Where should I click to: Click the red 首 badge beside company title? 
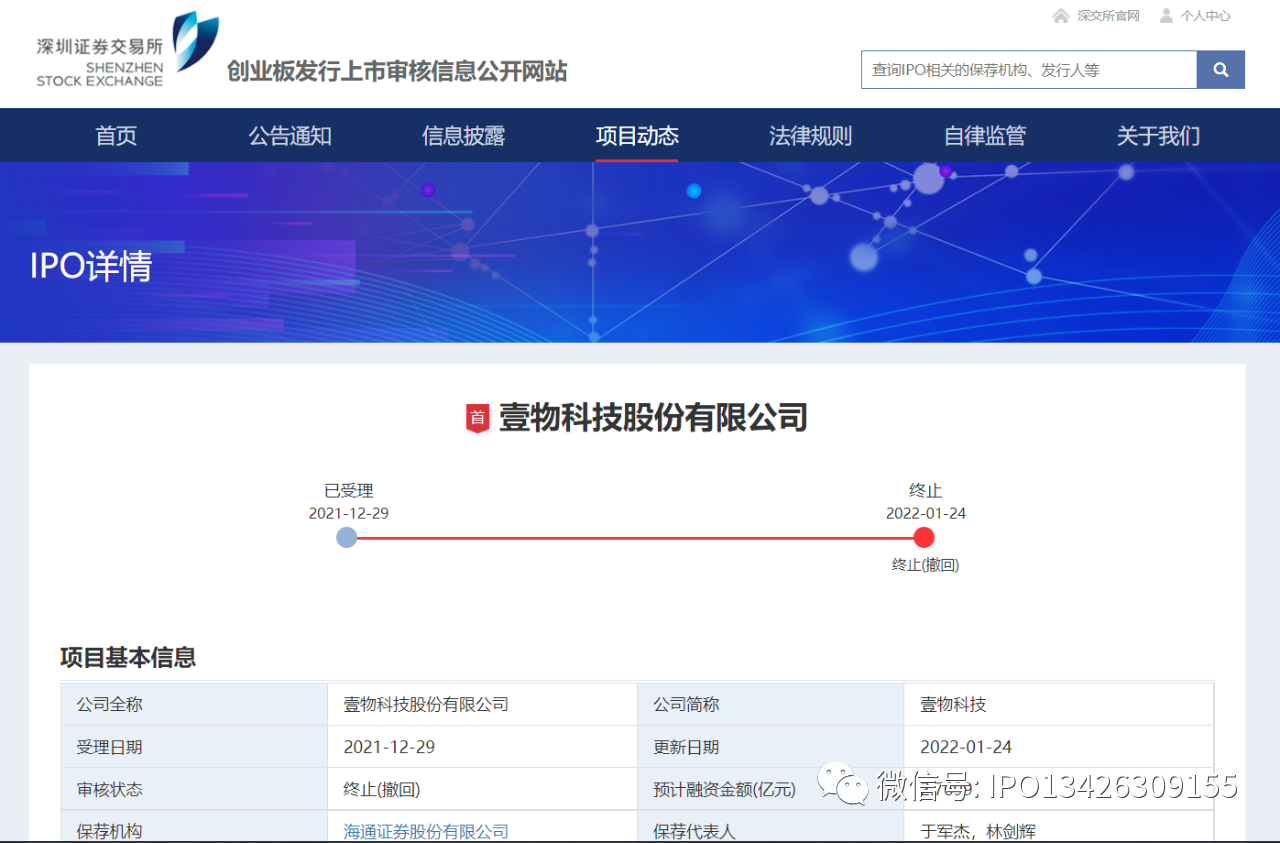point(478,418)
